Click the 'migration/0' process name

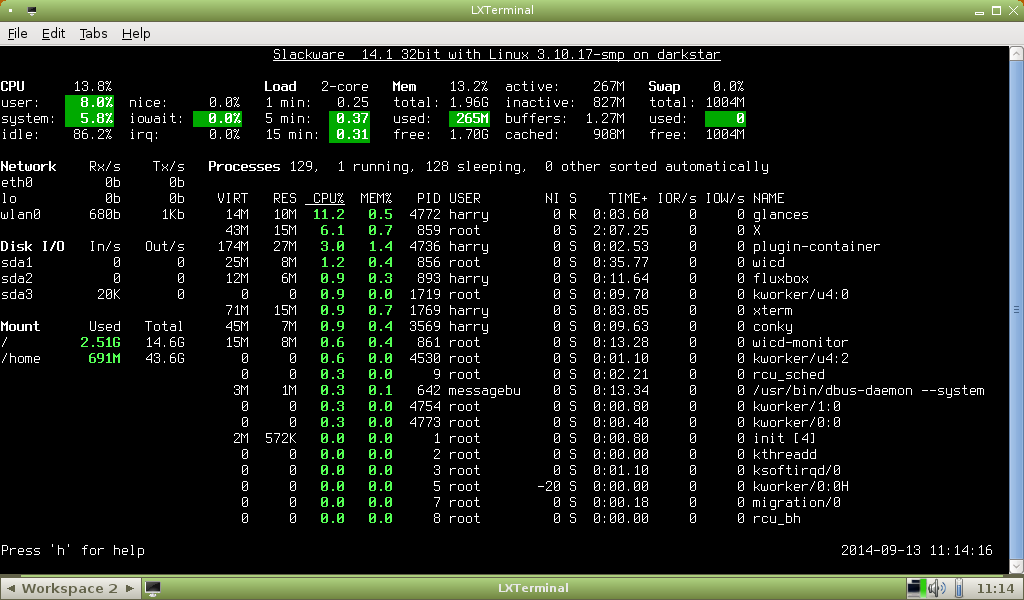click(x=797, y=503)
